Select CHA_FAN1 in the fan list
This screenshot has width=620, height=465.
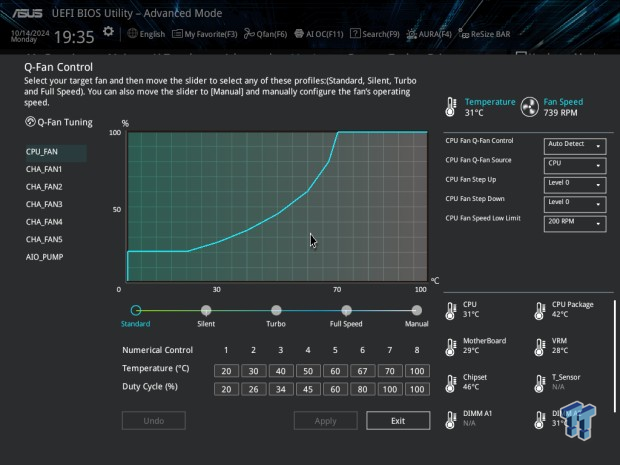[44, 170]
